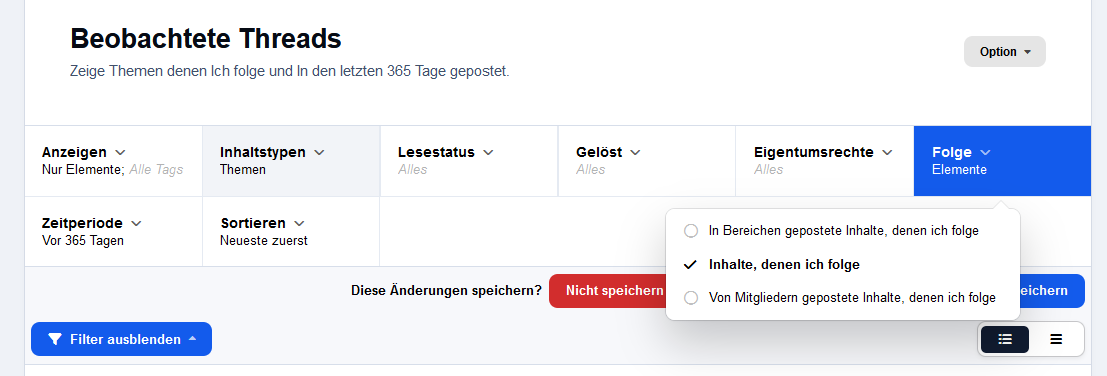The height and width of the screenshot is (376, 1107).
Task: Expand the Sortieren filter
Action: (x=292, y=231)
